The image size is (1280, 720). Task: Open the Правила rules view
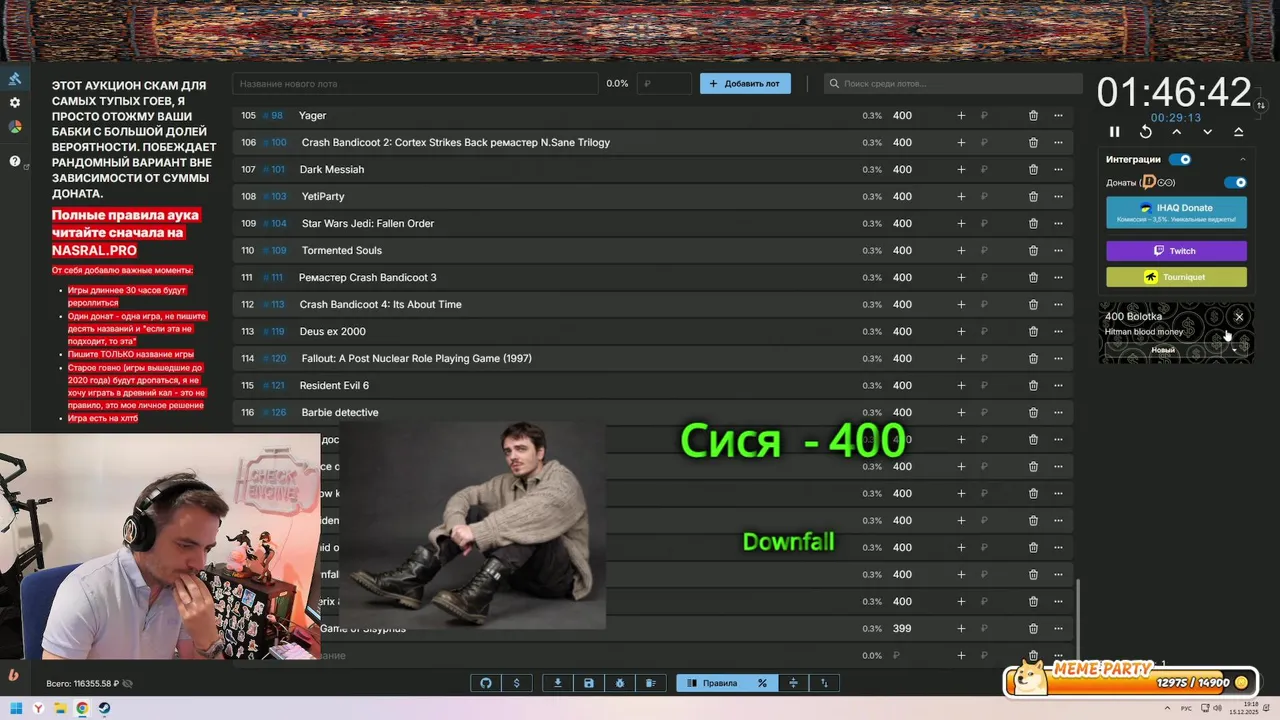tap(712, 683)
